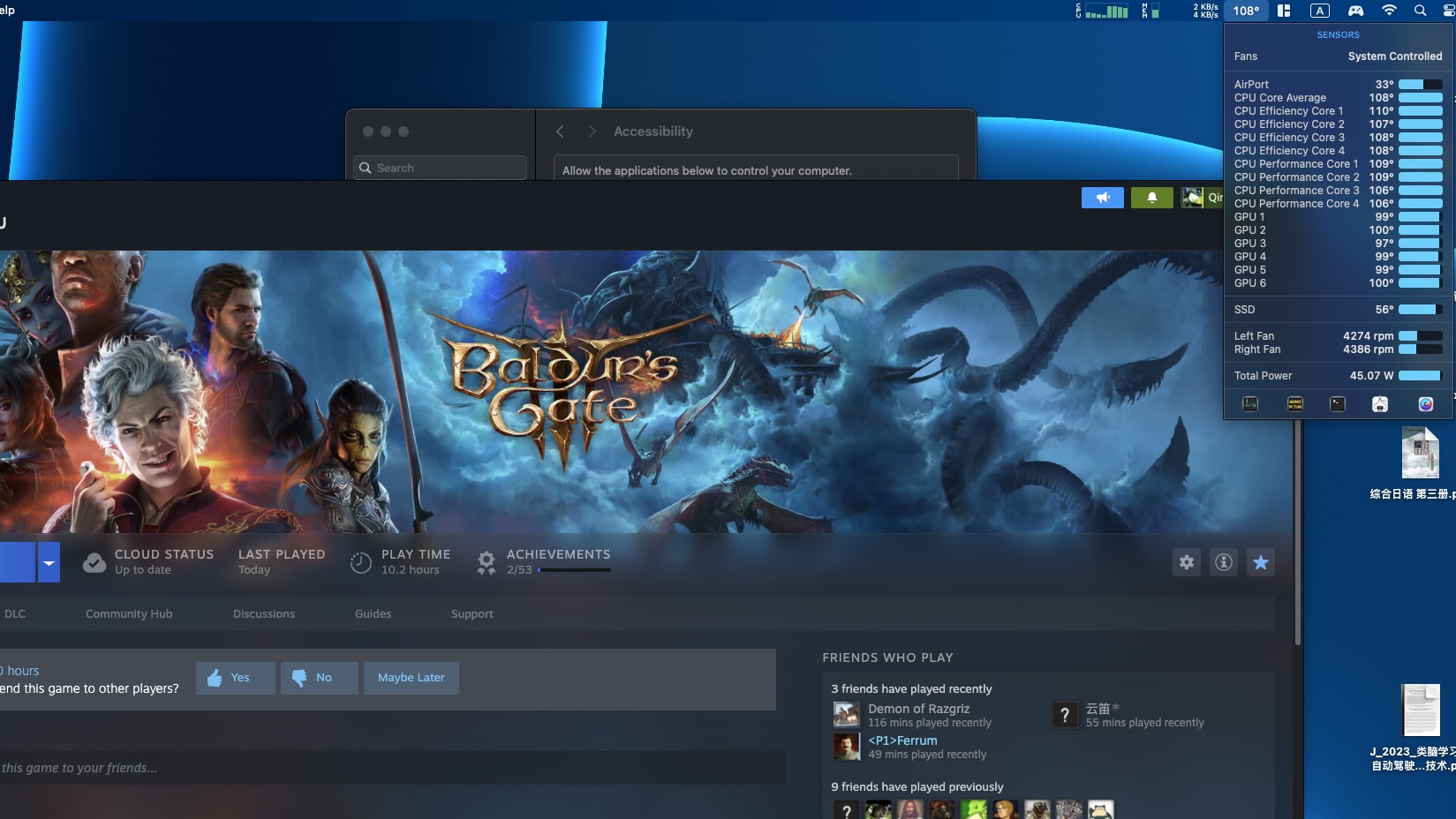Open the Steam profile avatar at top right

click(1192, 198)
